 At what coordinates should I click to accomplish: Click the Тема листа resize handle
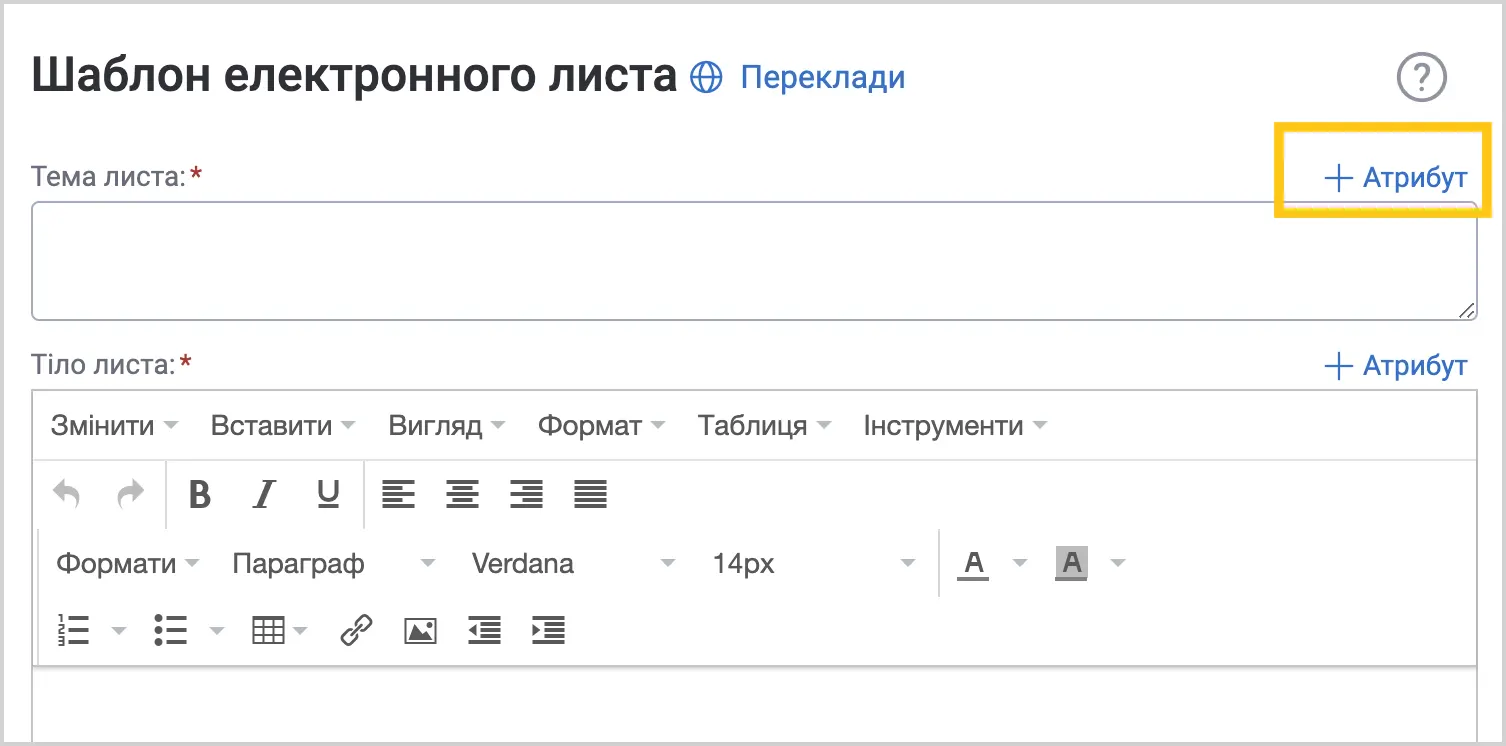pyautogui.click(x=1467, y=311)
